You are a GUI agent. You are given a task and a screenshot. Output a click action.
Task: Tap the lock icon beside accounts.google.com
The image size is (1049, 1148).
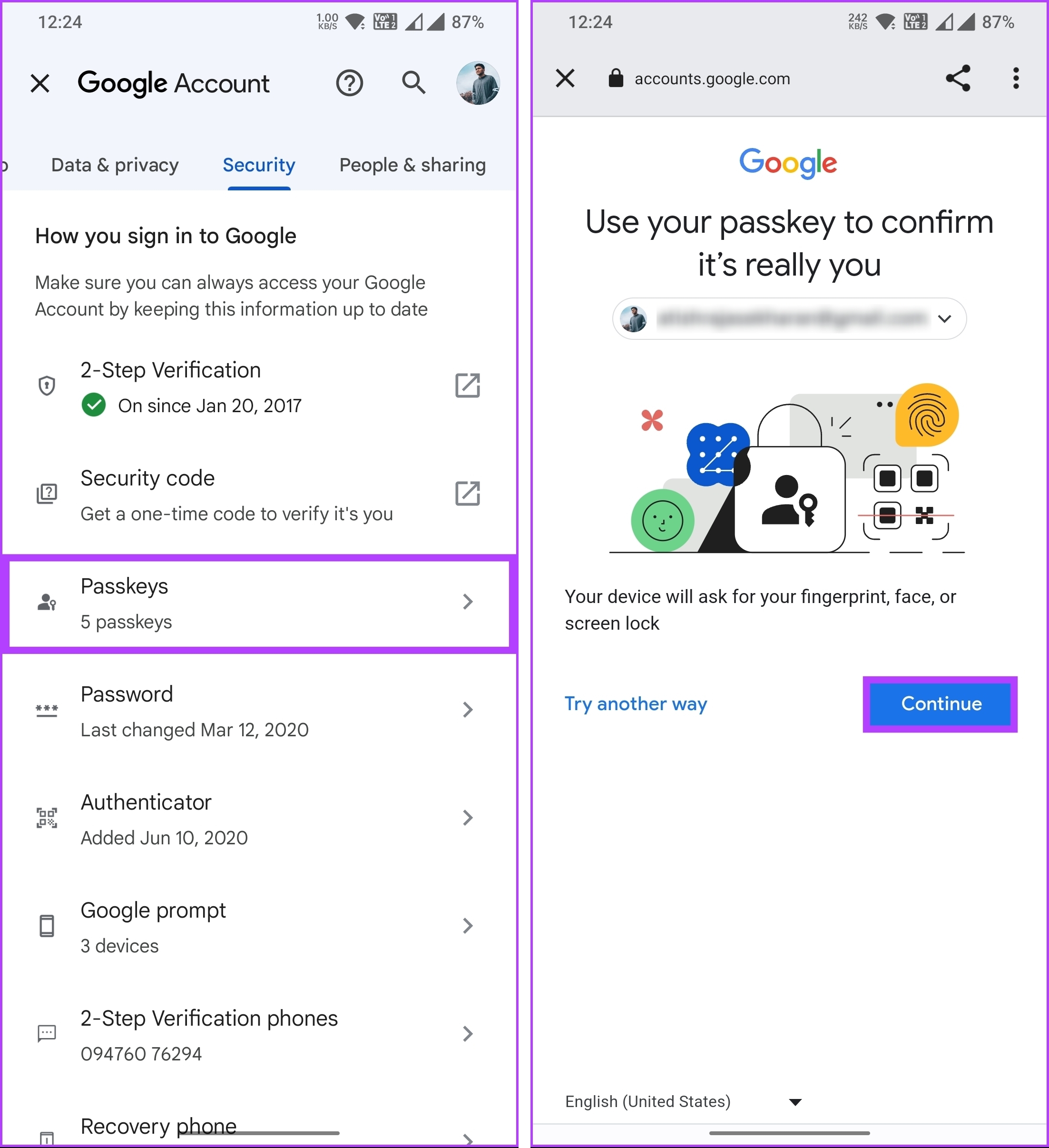point(615,78)
